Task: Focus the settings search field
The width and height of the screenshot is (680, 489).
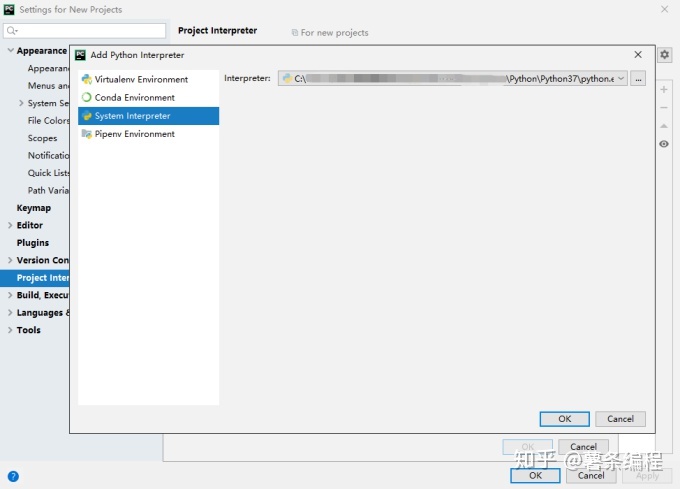Action: 85,30
